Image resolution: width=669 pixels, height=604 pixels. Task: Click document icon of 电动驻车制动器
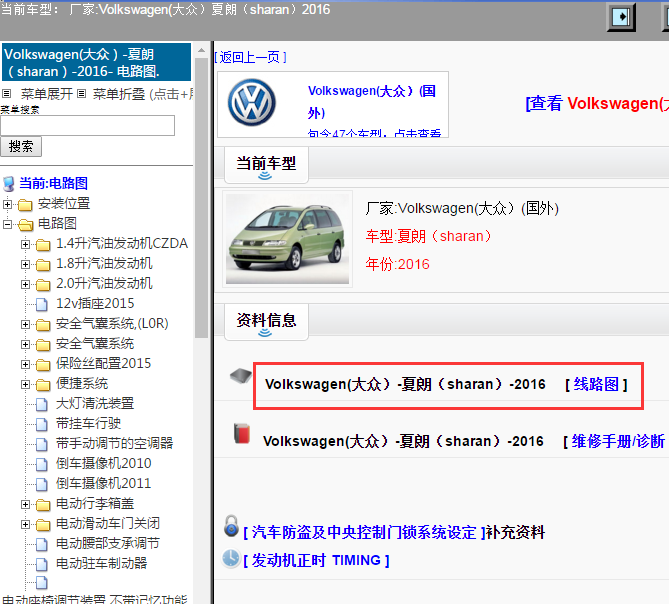pyautogui.click(x=42, y=564)
